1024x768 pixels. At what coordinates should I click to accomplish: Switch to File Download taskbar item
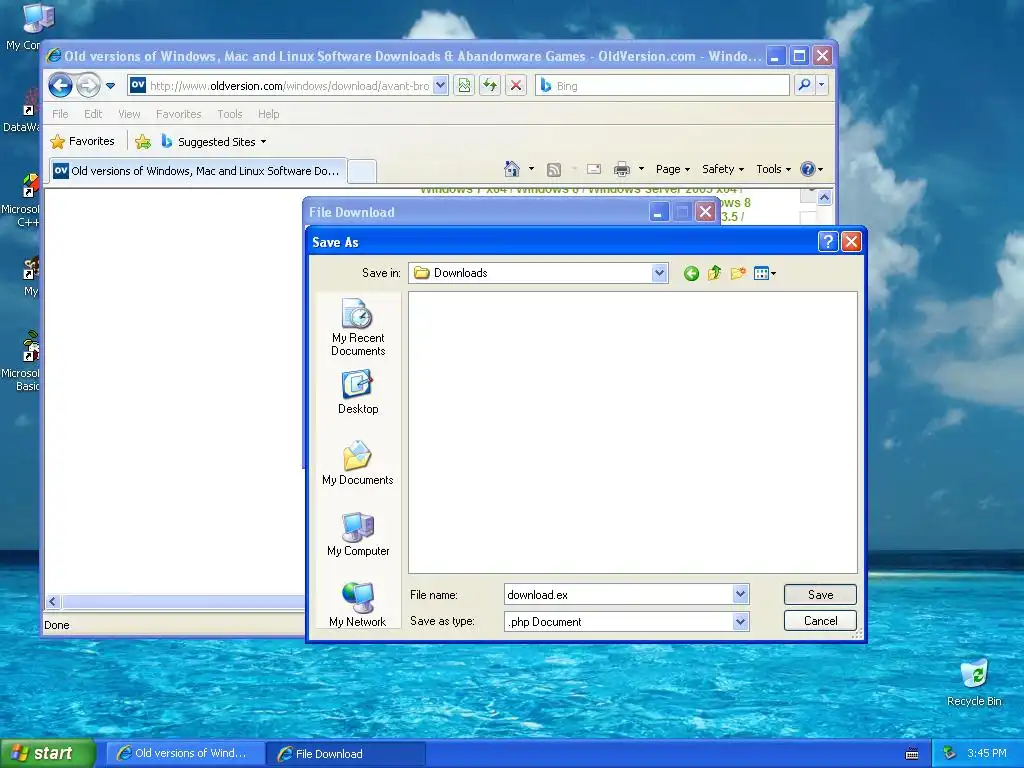pos(346,754)
